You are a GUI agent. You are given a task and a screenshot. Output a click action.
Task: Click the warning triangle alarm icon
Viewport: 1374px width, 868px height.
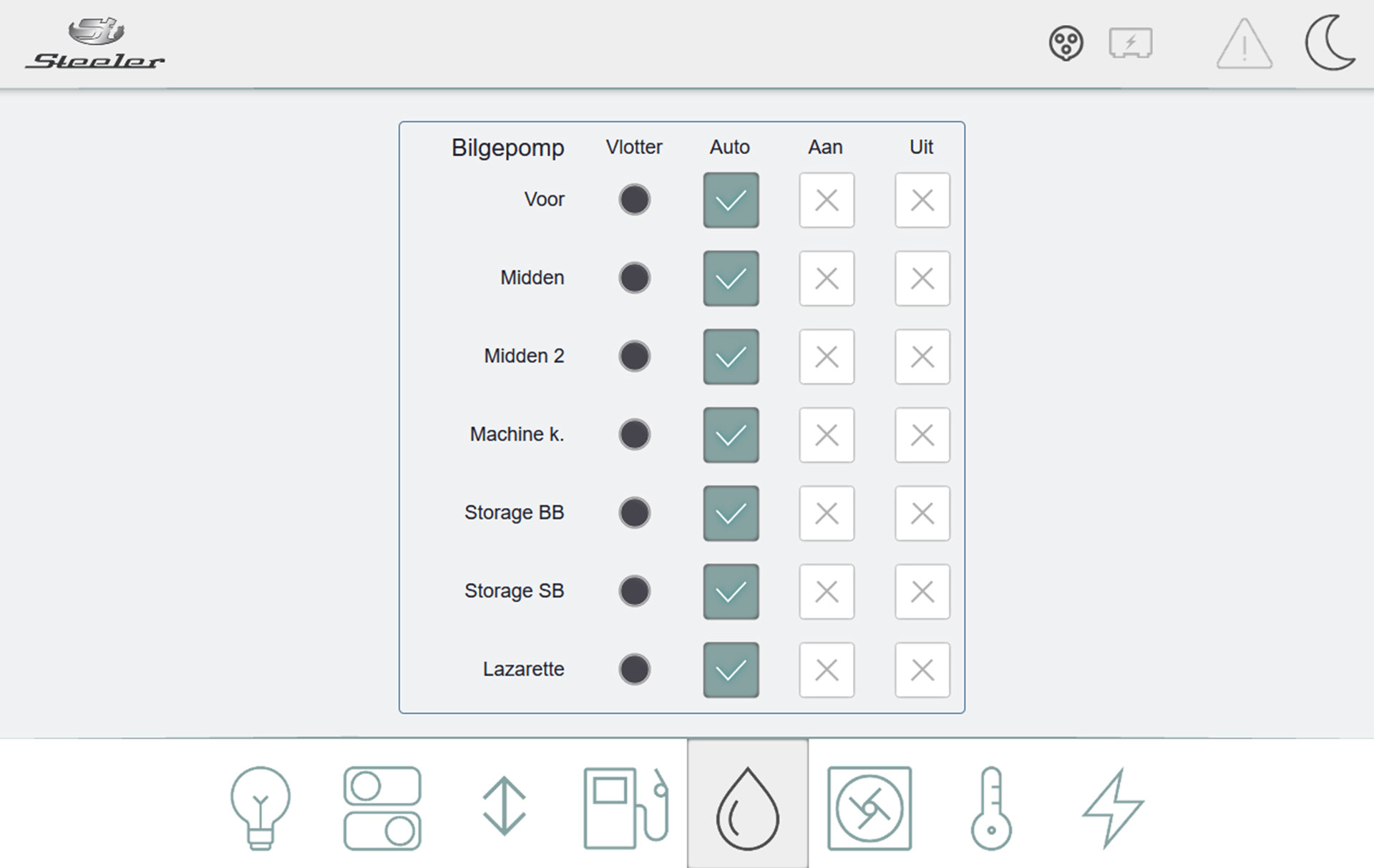click(x=1244, y=45)
